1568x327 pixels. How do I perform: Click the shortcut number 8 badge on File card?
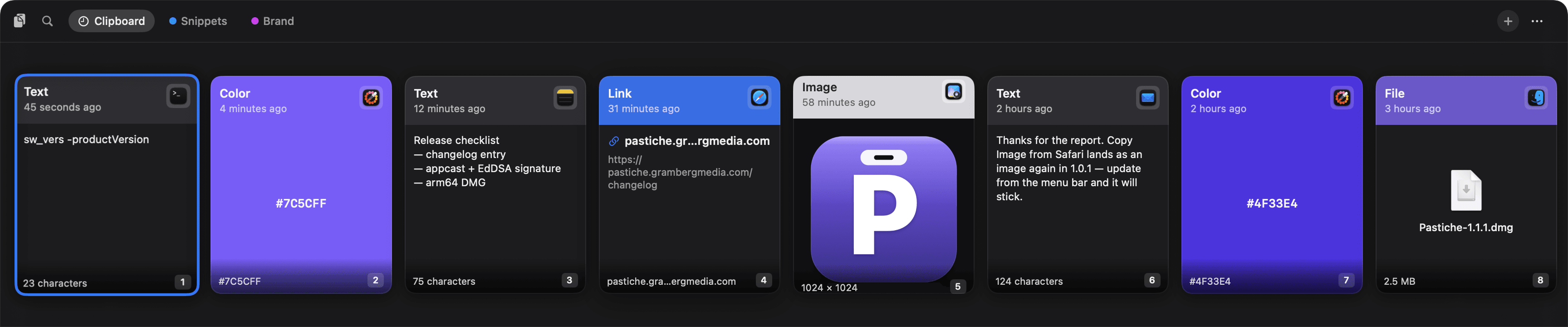coord(1540,280)
